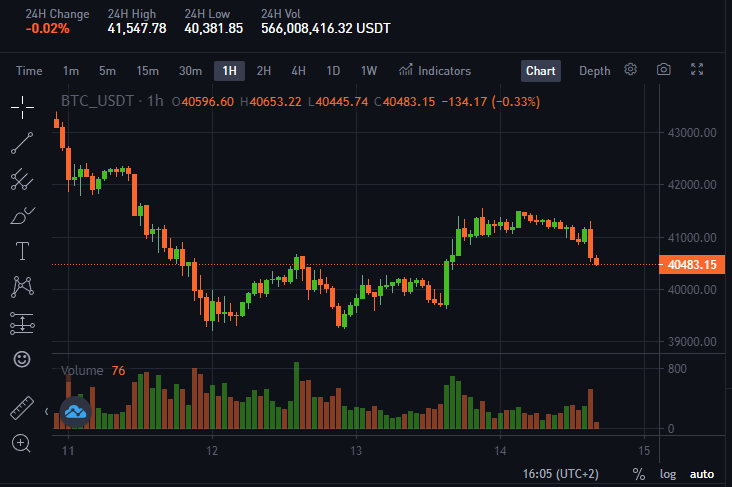Select the 1W interval
The height and width of the screenshot is (487, 732).
click(369, 71)
